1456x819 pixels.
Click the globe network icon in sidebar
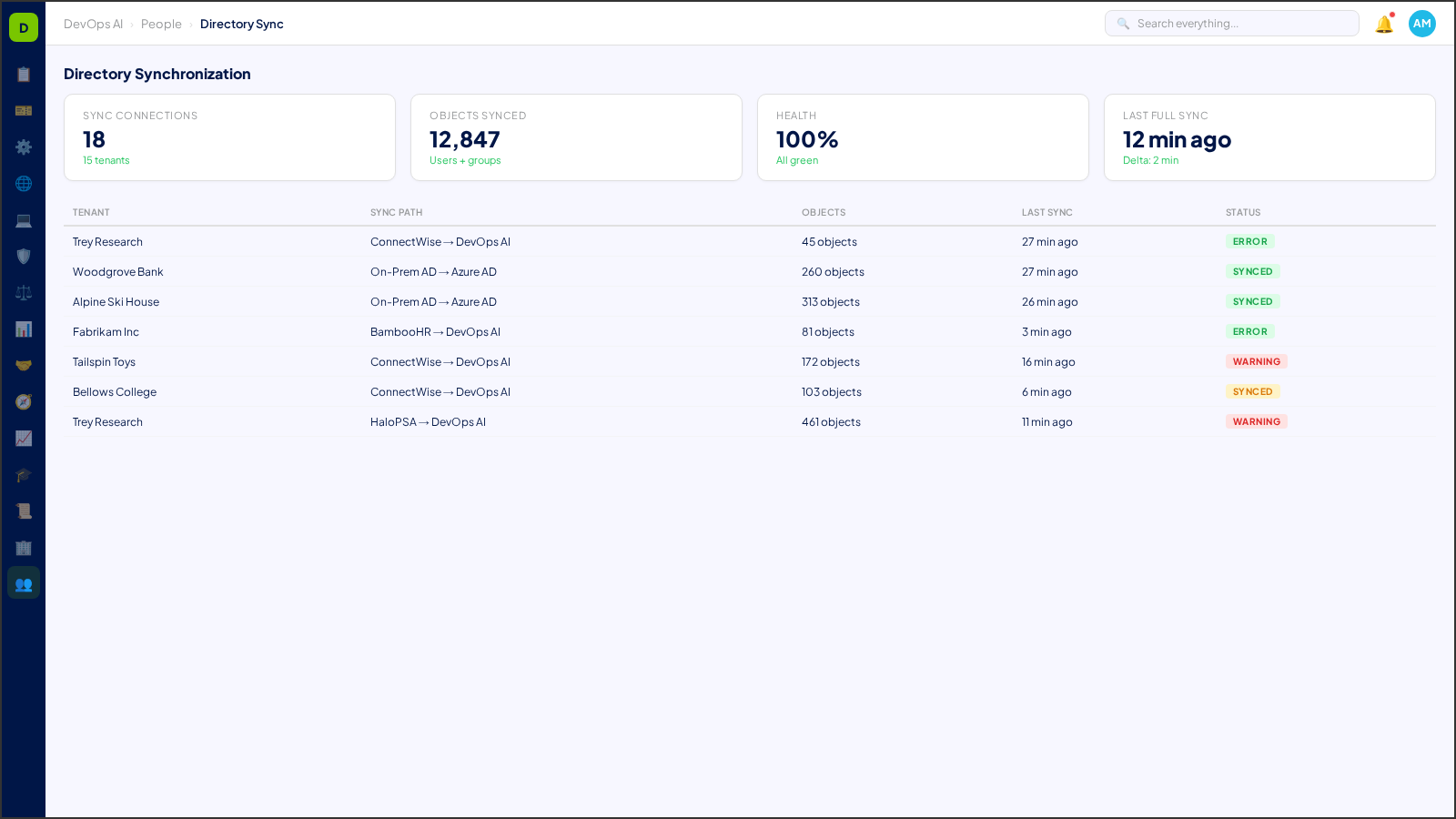click(24, 183)
